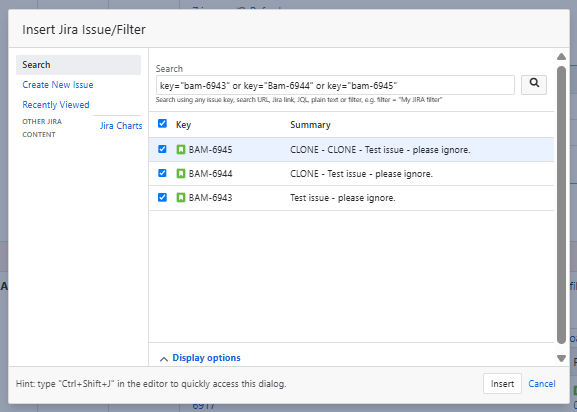The height and width of the screenshot is (412, 577).
Task: Click summary 'CLONE - CLONE - Test issue - please ignore.'
Action: coord(380,150)
